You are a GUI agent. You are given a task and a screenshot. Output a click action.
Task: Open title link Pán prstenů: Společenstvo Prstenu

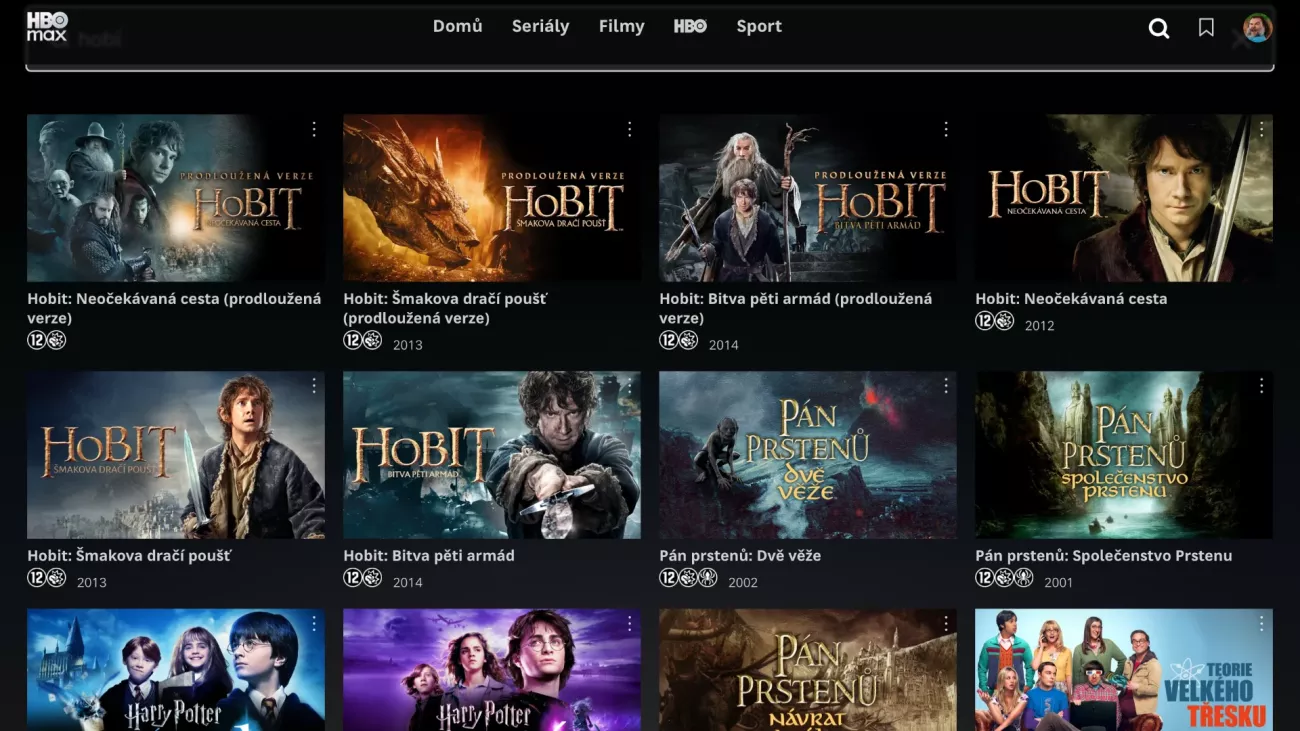[1103, 556]
